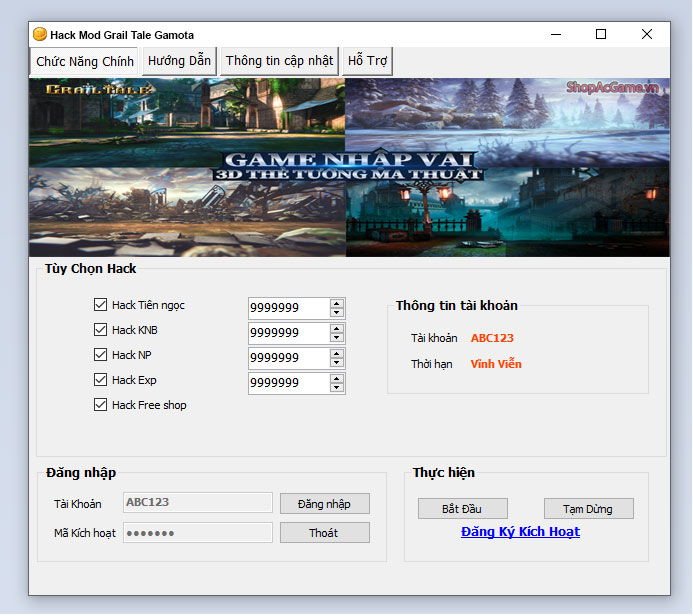Increase Hack Tiên ngọc value with up arrow
The image size is (693, 616).
(x=337, y=304)
